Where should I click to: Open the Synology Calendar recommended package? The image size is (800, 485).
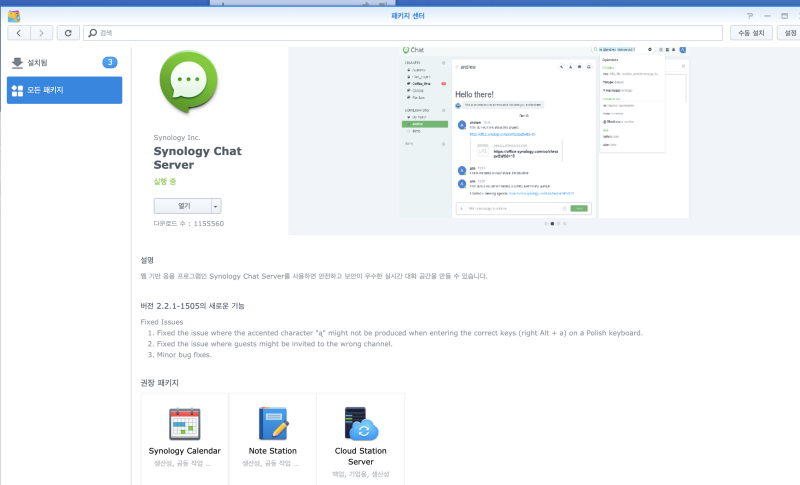tap(185, 439)
